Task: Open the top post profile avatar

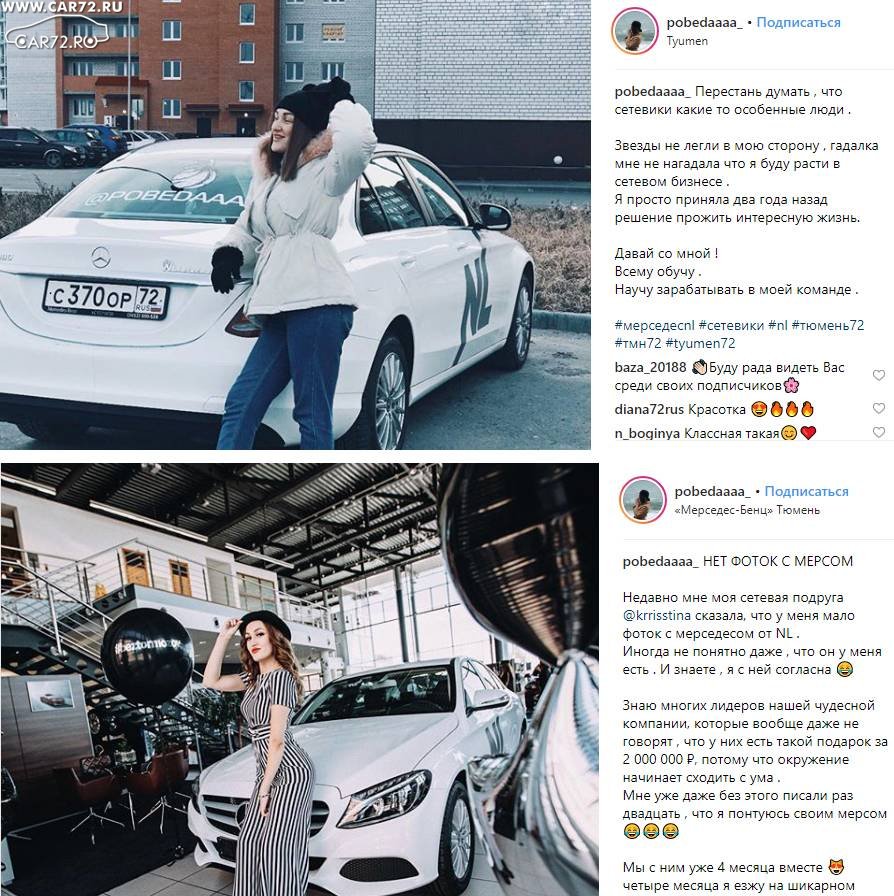Action: coord(634,31)
